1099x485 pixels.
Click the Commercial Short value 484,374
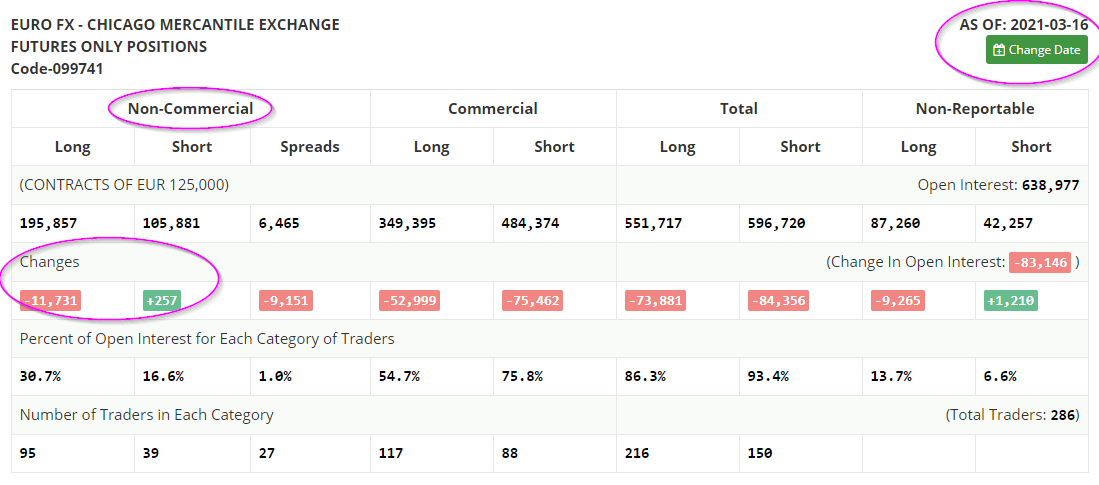532,223
